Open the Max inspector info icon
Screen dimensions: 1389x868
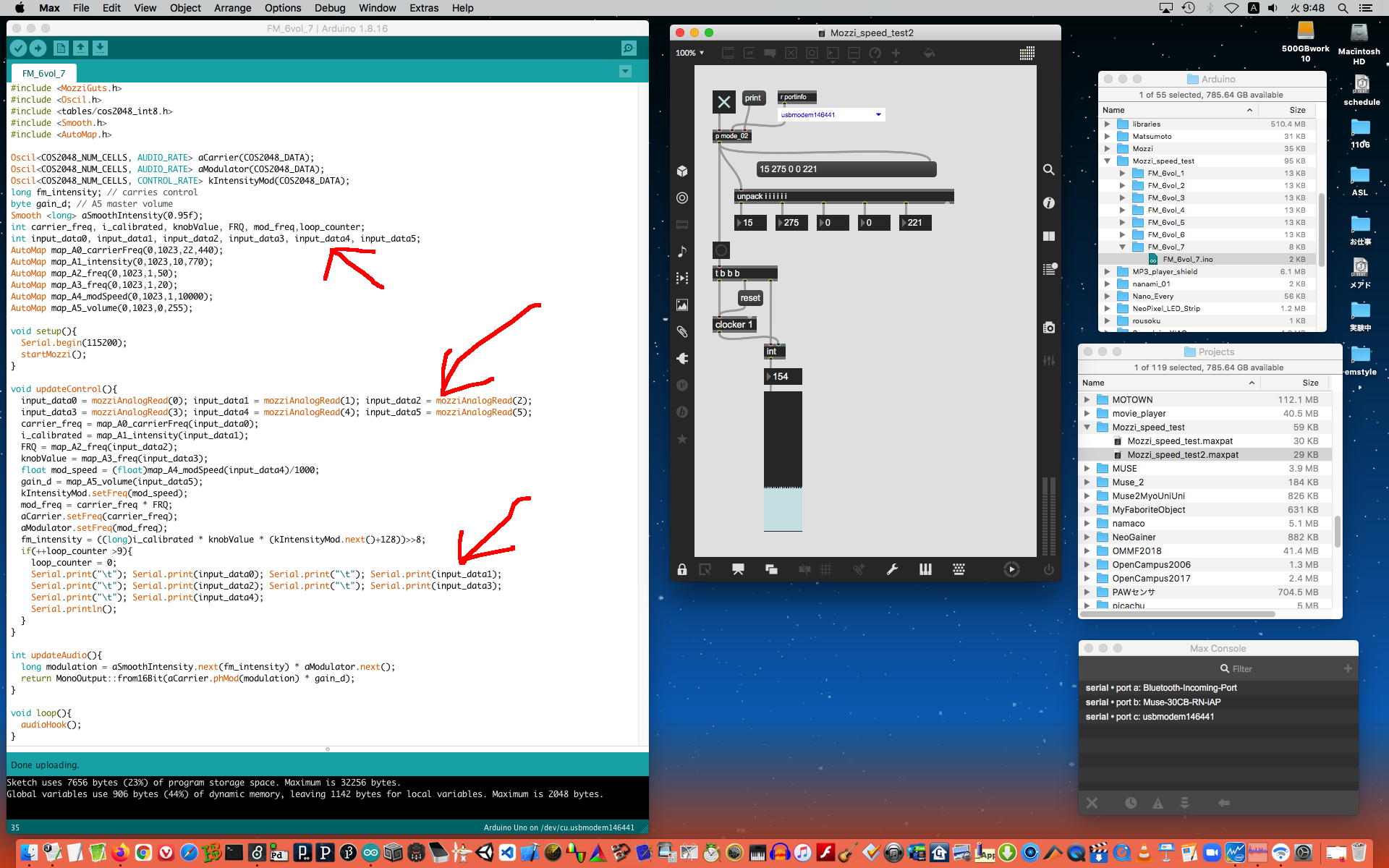1048,203
